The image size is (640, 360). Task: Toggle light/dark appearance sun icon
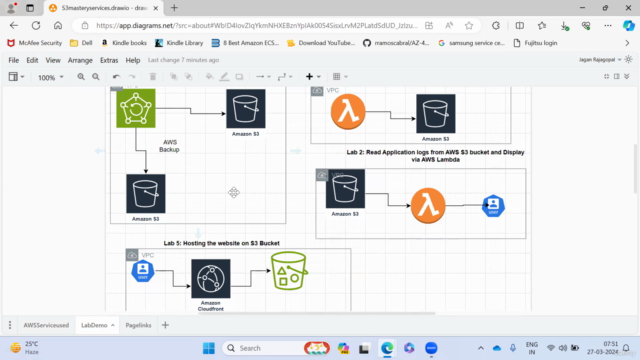(x=629, y=60)
